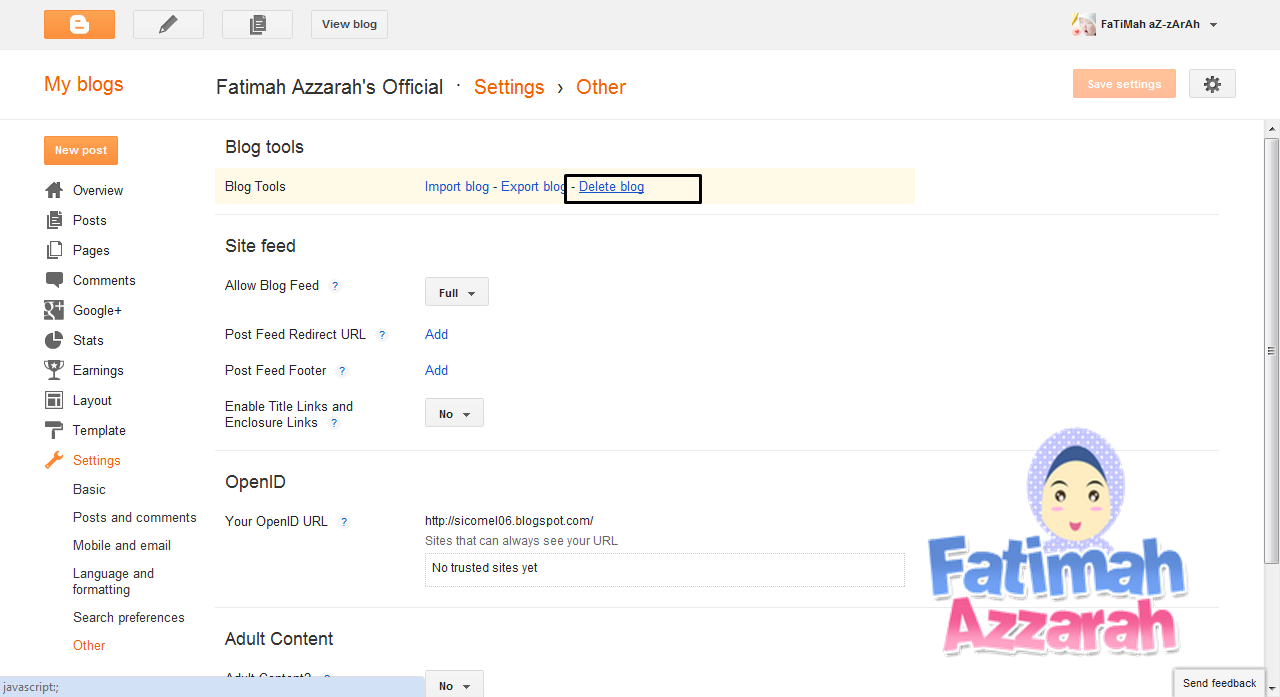Open Overview in the sidebar
The width and height of the screenshot is (1280, 697).
[98, 190]
